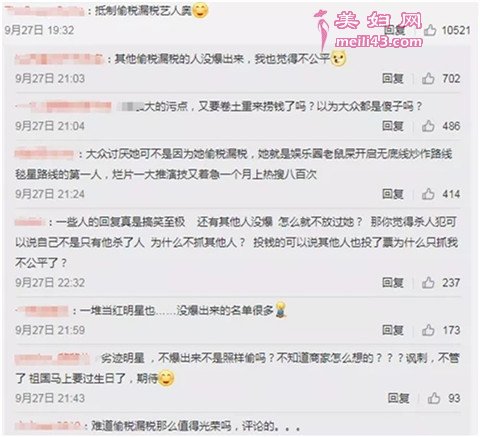480x437 pixels.
Task: Click the smiling emoji in top comment
Action: pos(200,10)
